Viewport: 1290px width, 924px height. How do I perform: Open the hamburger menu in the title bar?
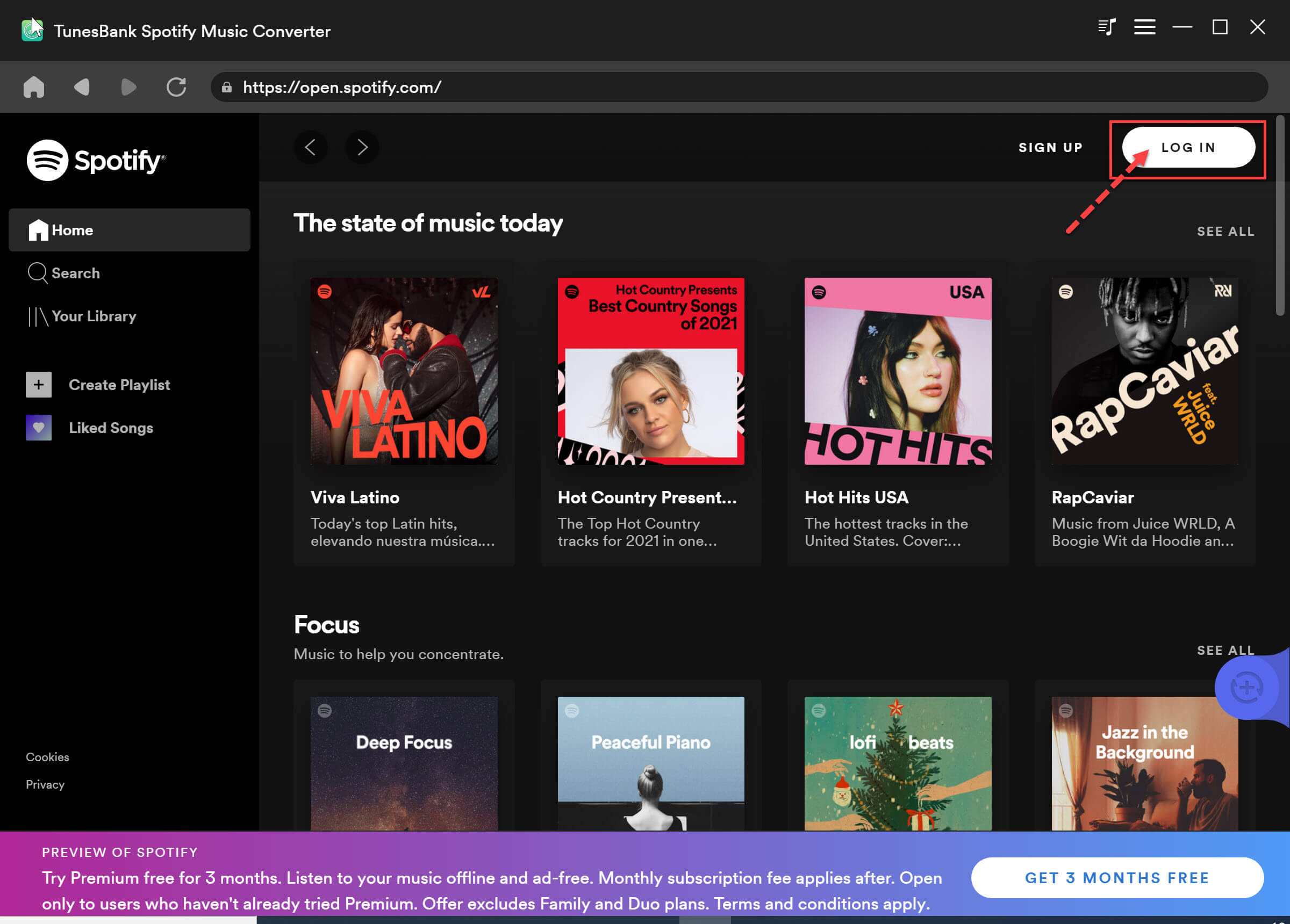click(1144, 27)
